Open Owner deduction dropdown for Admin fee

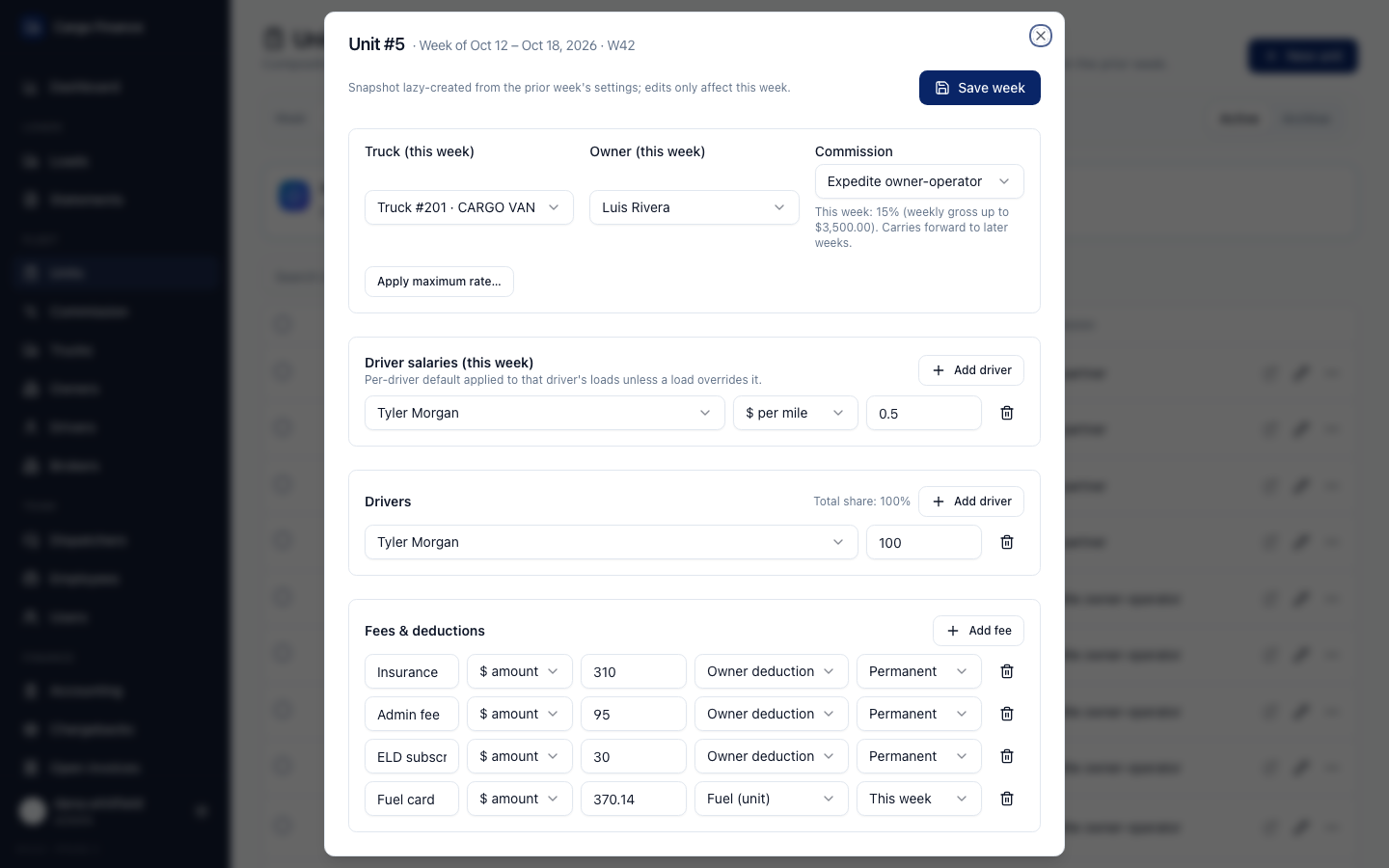771,714
